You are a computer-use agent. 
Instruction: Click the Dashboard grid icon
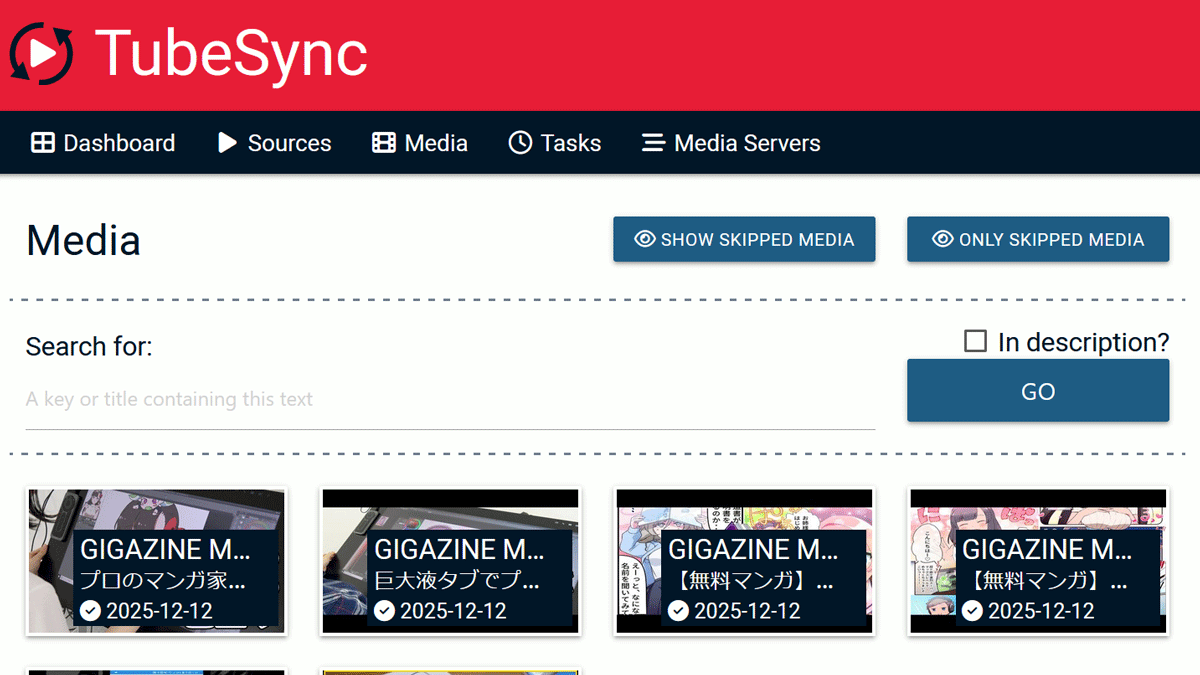click(43, 143)
